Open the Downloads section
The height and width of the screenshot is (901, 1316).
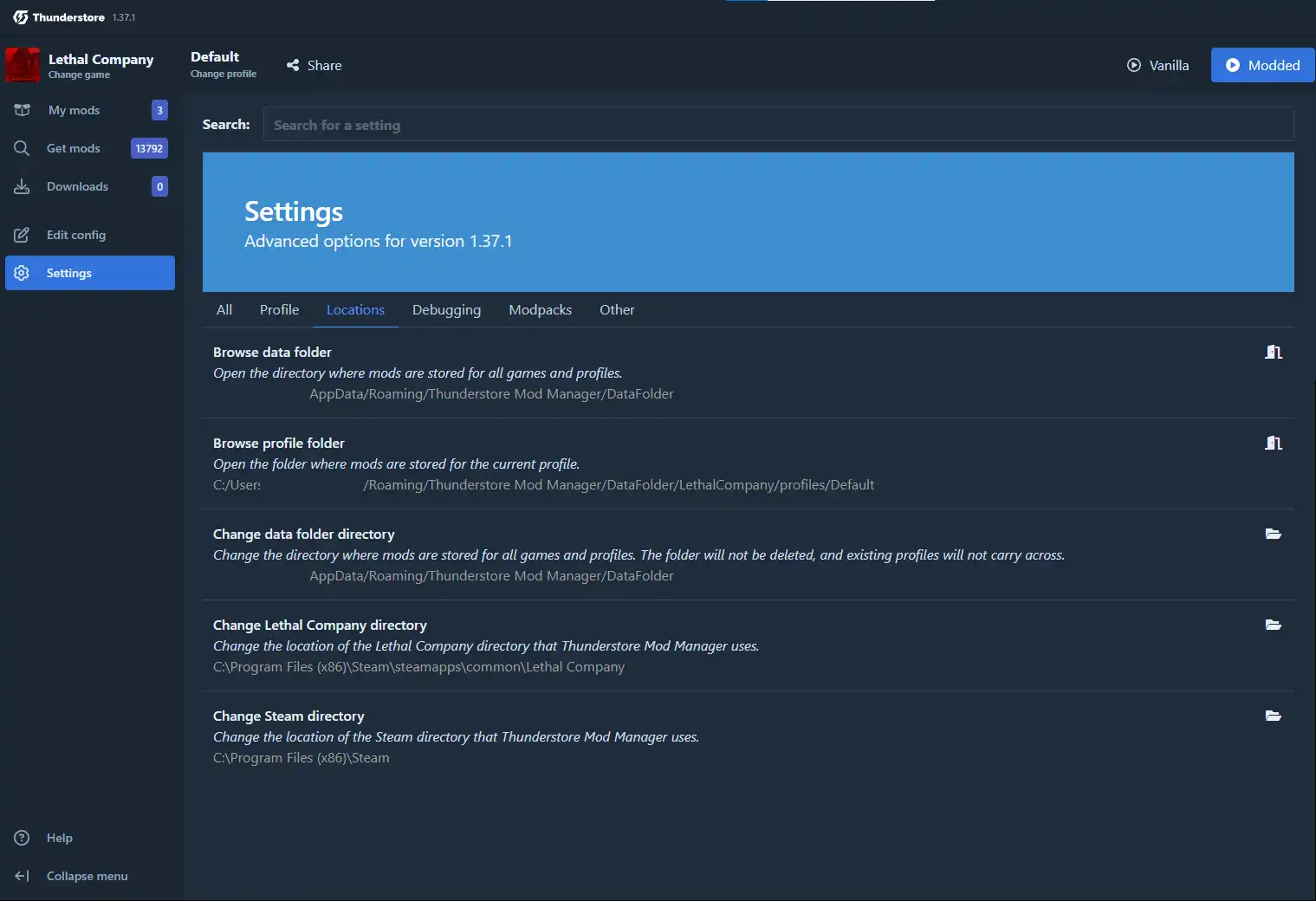coord(77,186)
